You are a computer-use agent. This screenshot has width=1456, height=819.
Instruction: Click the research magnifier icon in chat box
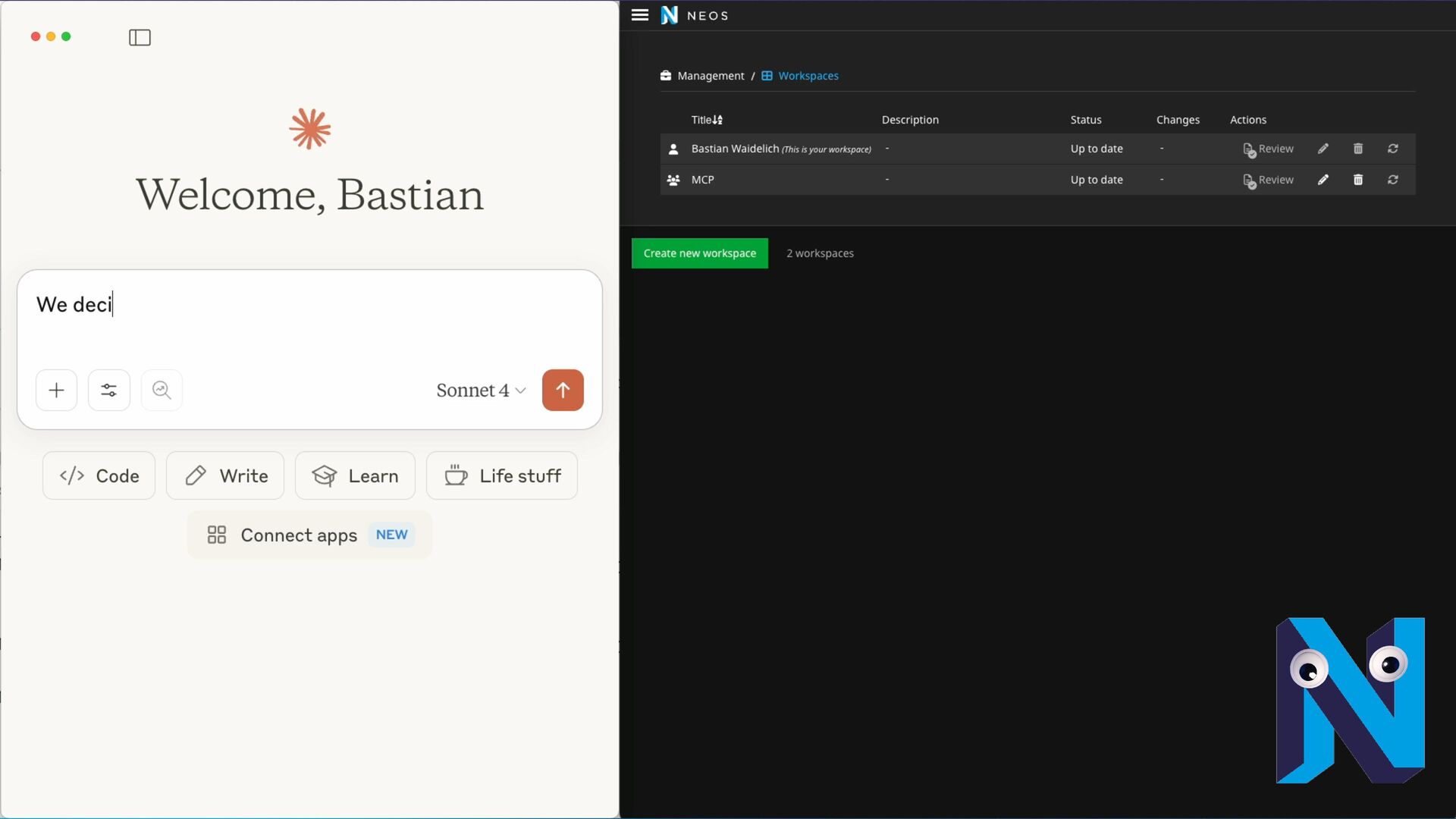[x=162, y=390]
